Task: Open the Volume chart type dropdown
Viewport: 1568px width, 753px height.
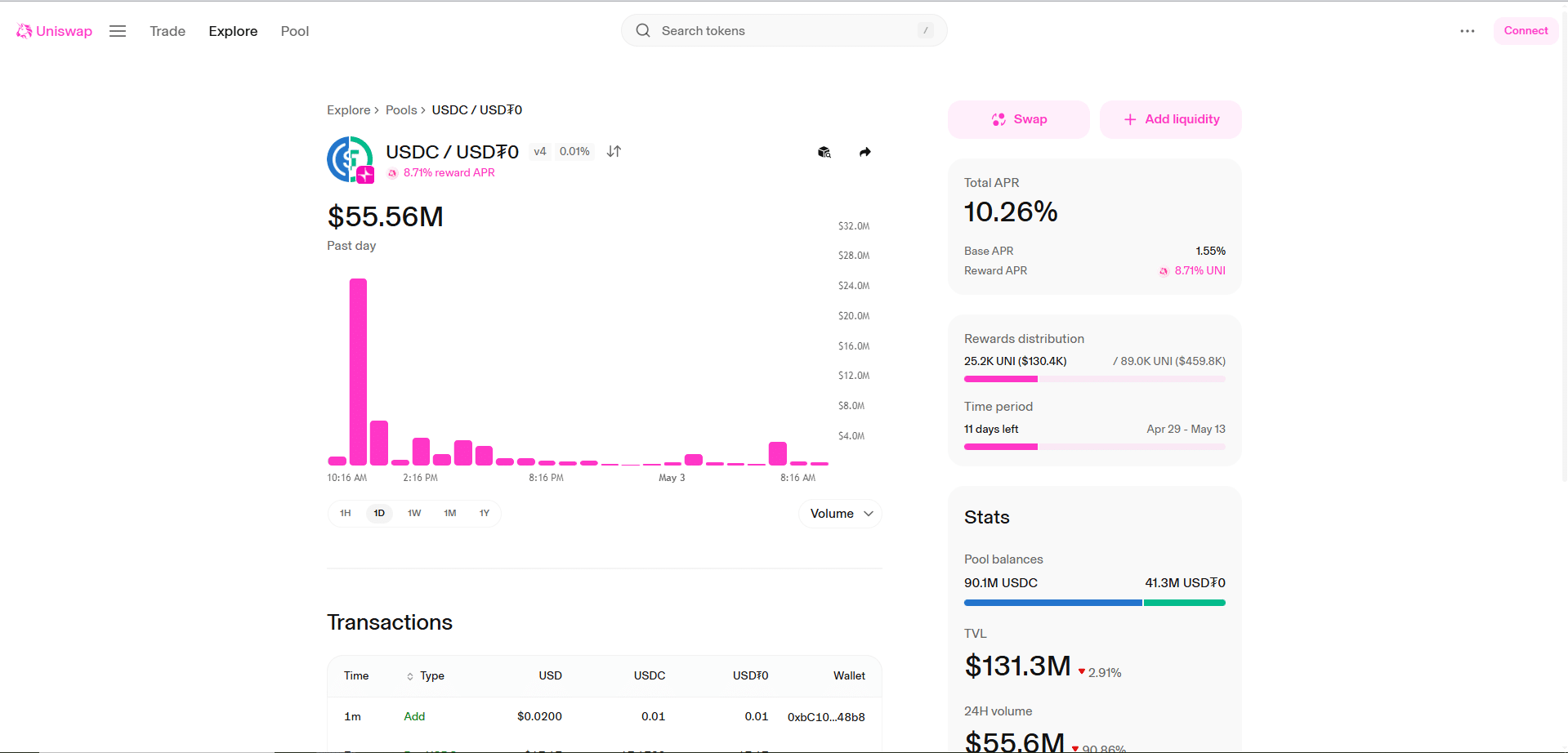Action: 840,514
